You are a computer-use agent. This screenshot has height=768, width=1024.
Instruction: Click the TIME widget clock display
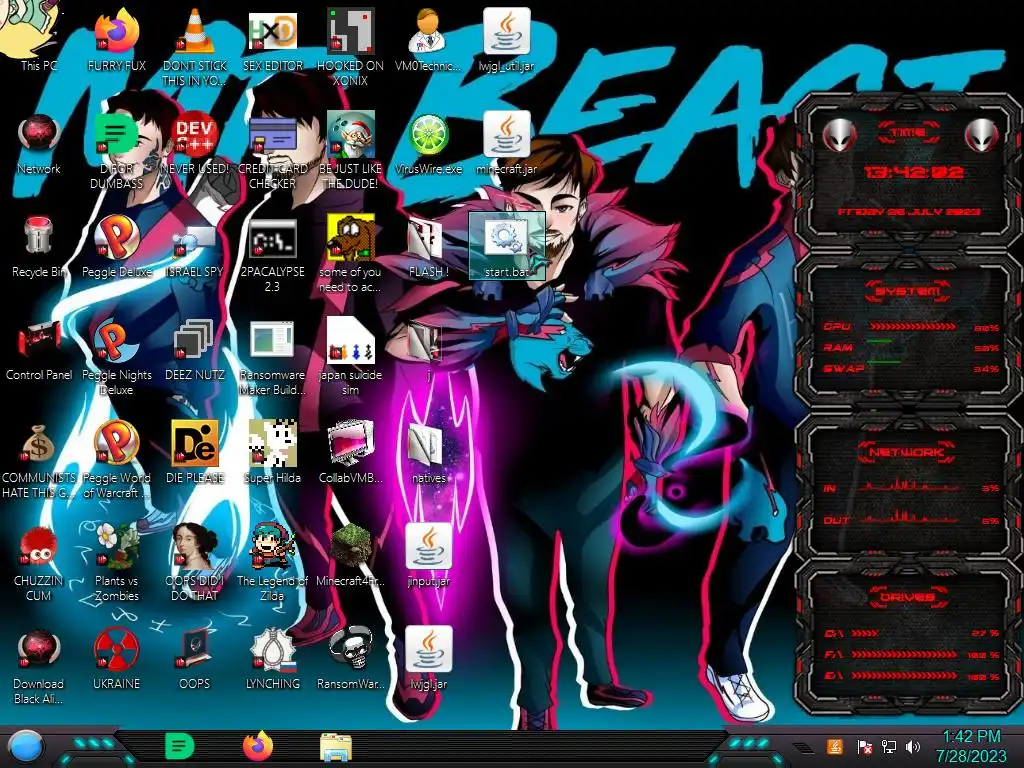(914, 172)
